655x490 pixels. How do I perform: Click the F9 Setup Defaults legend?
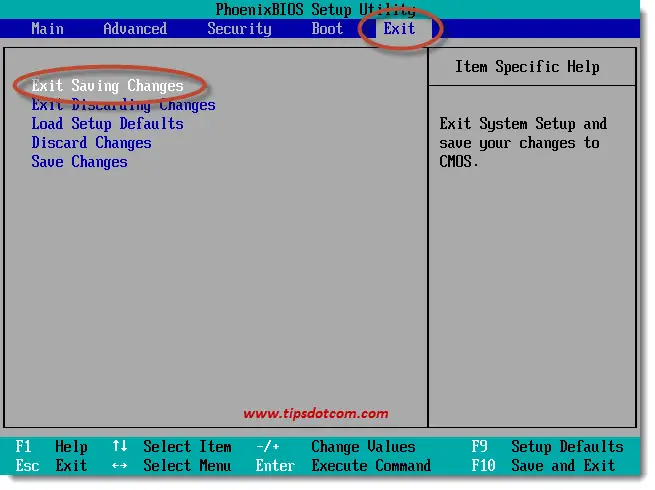click(x=547, y=447)
